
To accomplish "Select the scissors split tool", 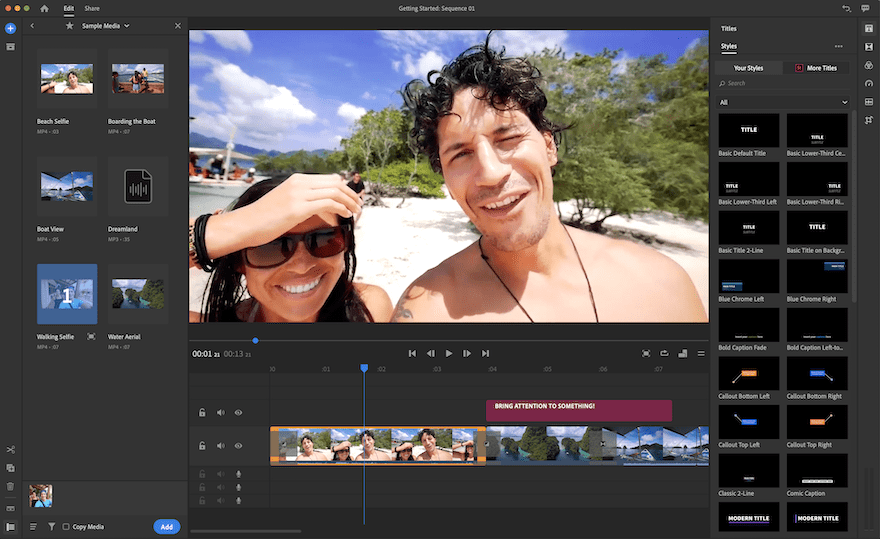I will click(x=10, y=449).
